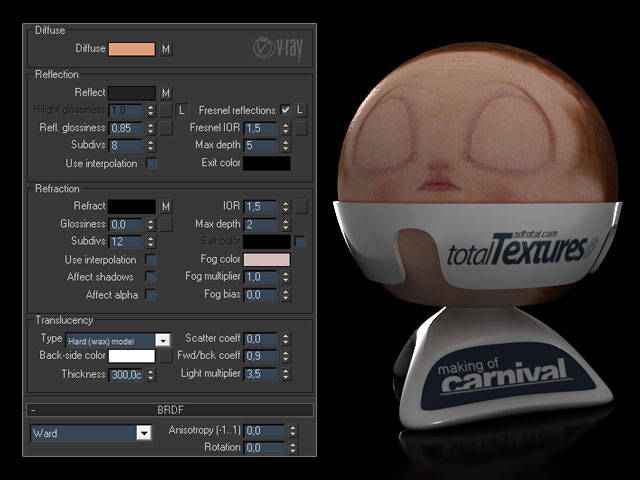Enable Refraction Use interpolation checkbox

pyautogui.click(x=151, y=260)
